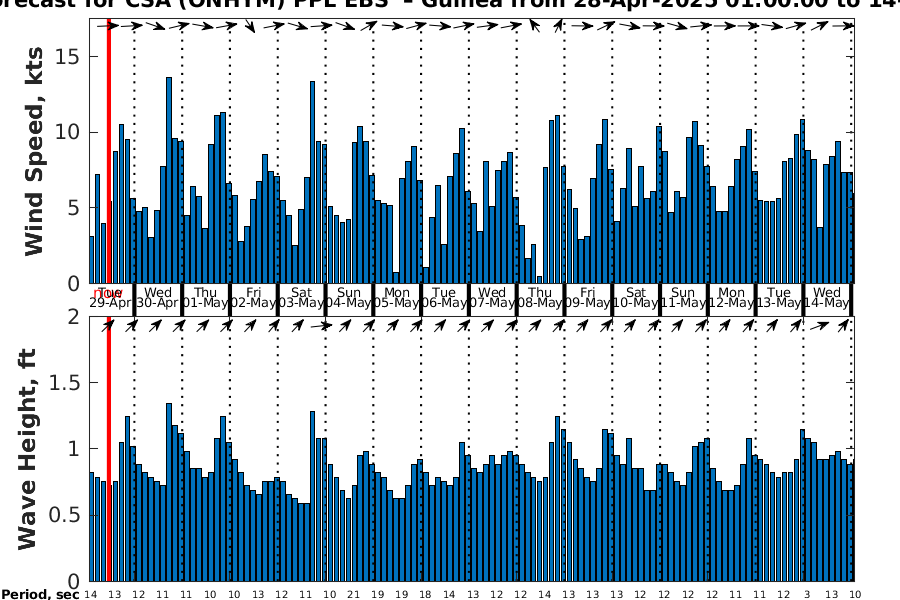The height and width of the screenshot is (600, 900).
Task: Click the Wed 30-Apr date label
Action: pyautogui.click(x=158, y=297)
